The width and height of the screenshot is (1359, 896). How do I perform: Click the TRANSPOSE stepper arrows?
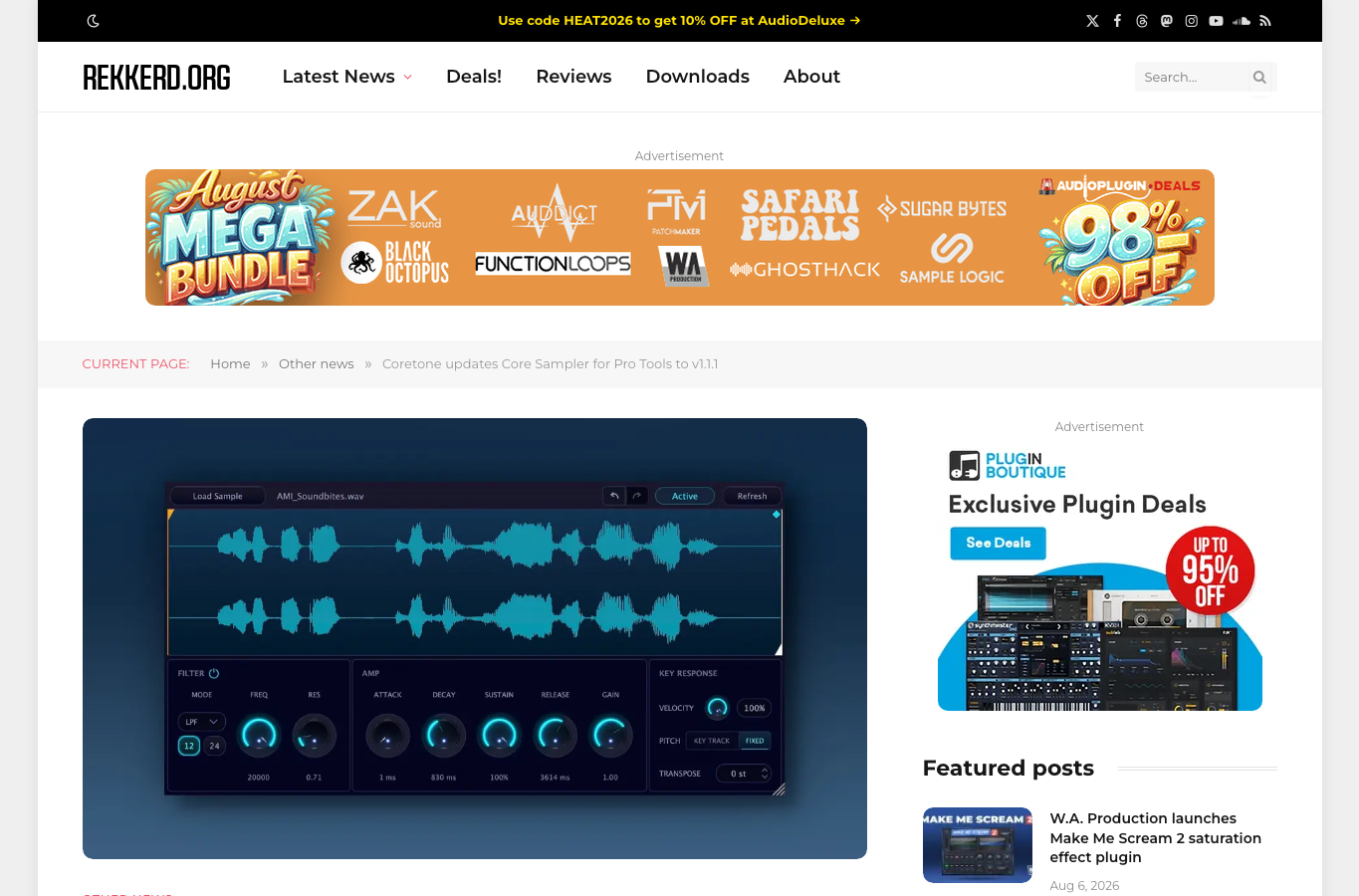pyautogui.click(x=765, y=774)
